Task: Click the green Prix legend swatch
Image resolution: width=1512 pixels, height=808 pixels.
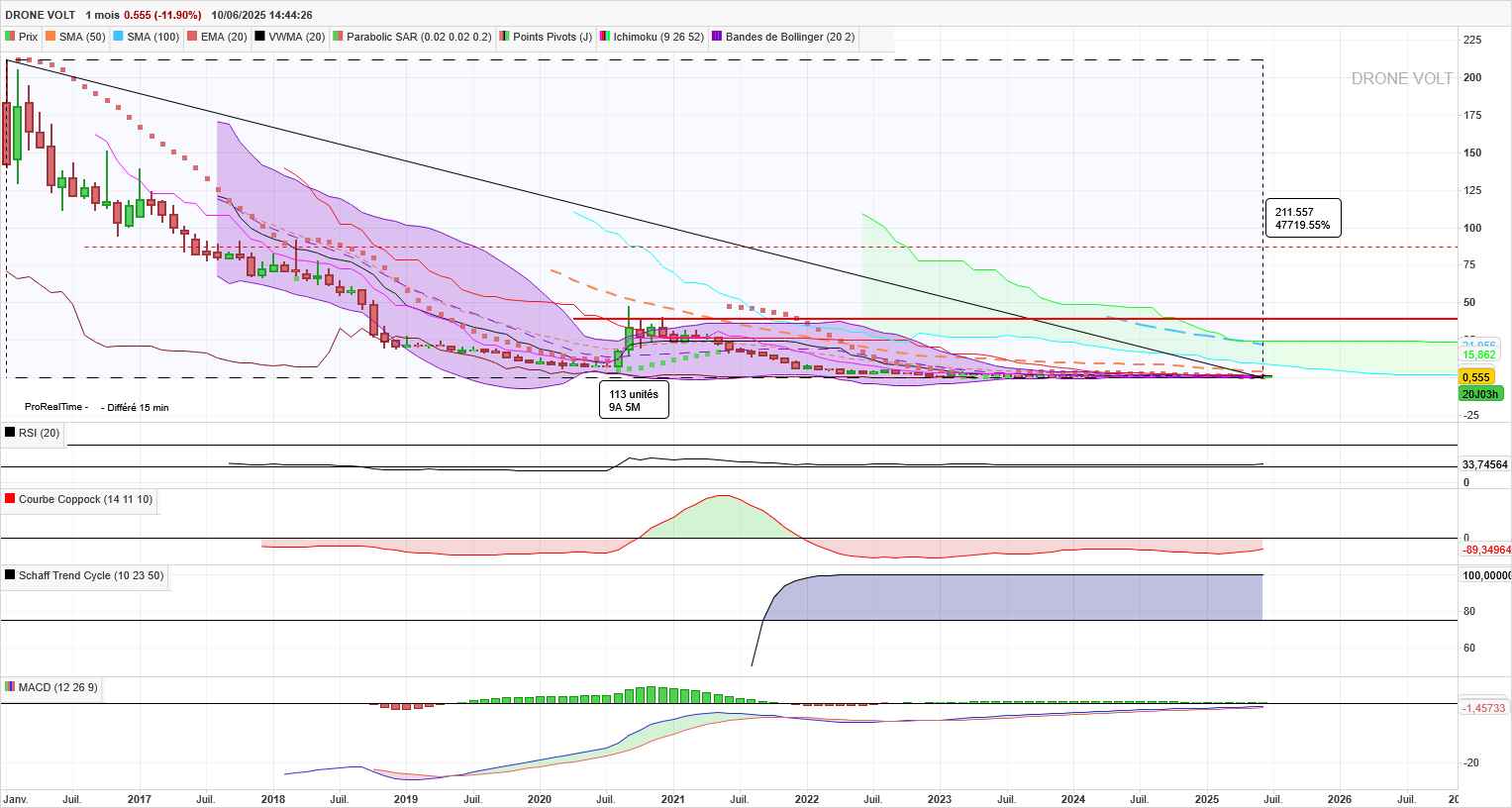Action: point(10,37)
